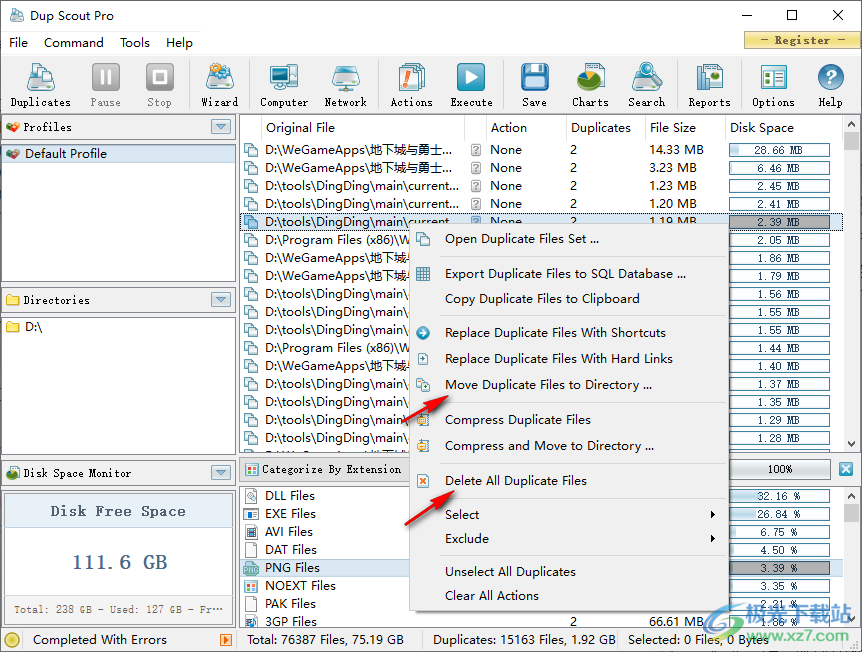Screen dimensions: 862x652
Task: Open the Reports tool
Action: 709,85
